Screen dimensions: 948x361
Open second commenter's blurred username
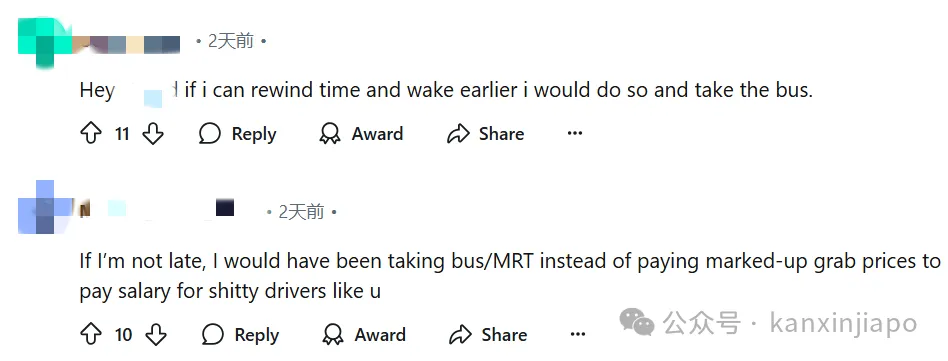pyautogui.click(x=157, y=208)
